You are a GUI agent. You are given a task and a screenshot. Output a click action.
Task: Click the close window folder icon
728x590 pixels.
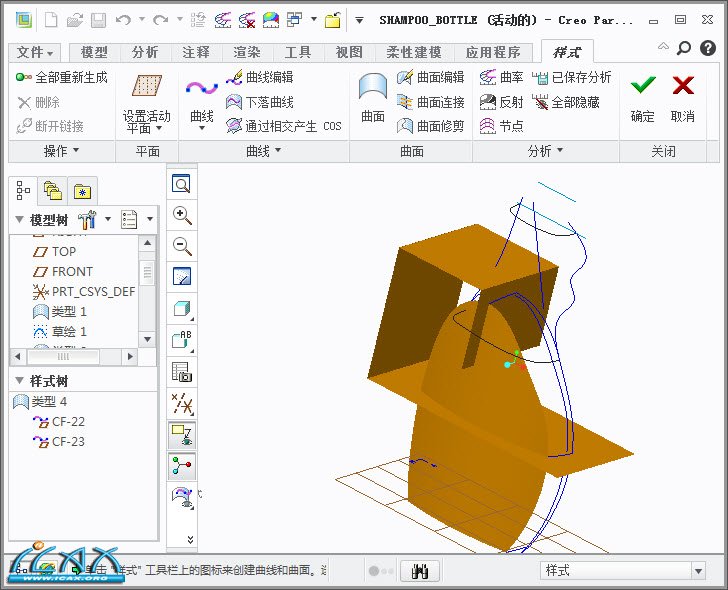click(332, 20)
